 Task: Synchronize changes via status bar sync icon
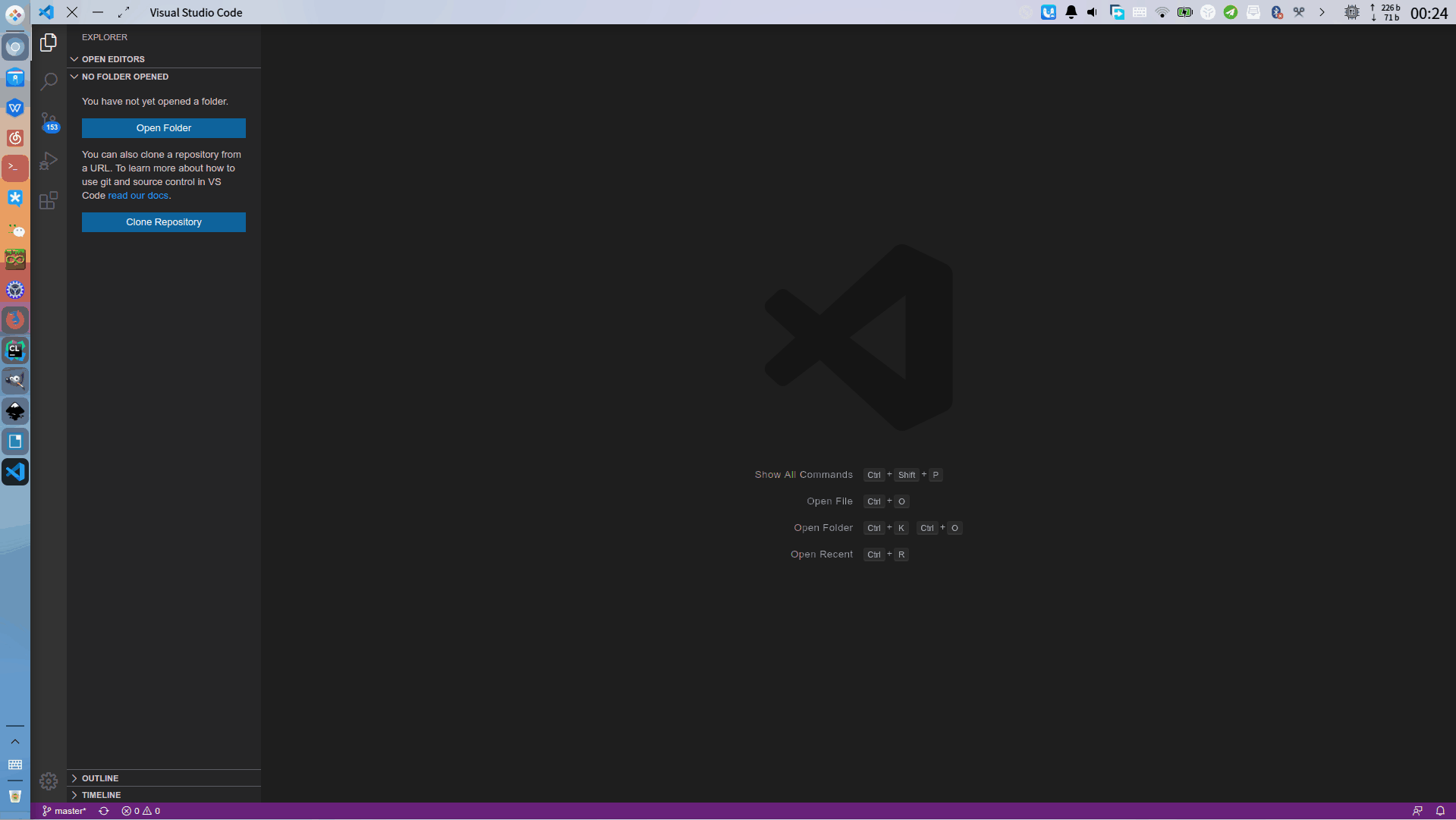click(104, 811)
